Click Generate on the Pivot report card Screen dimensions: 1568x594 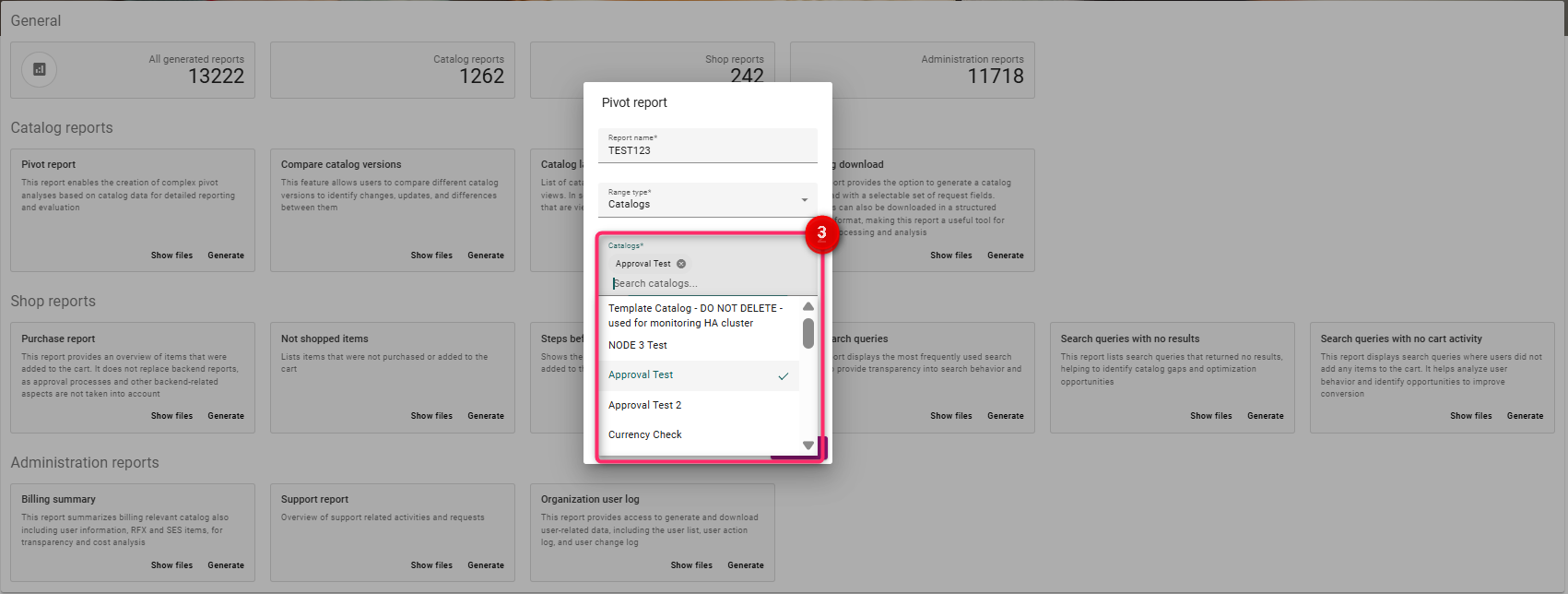(226, 255)
